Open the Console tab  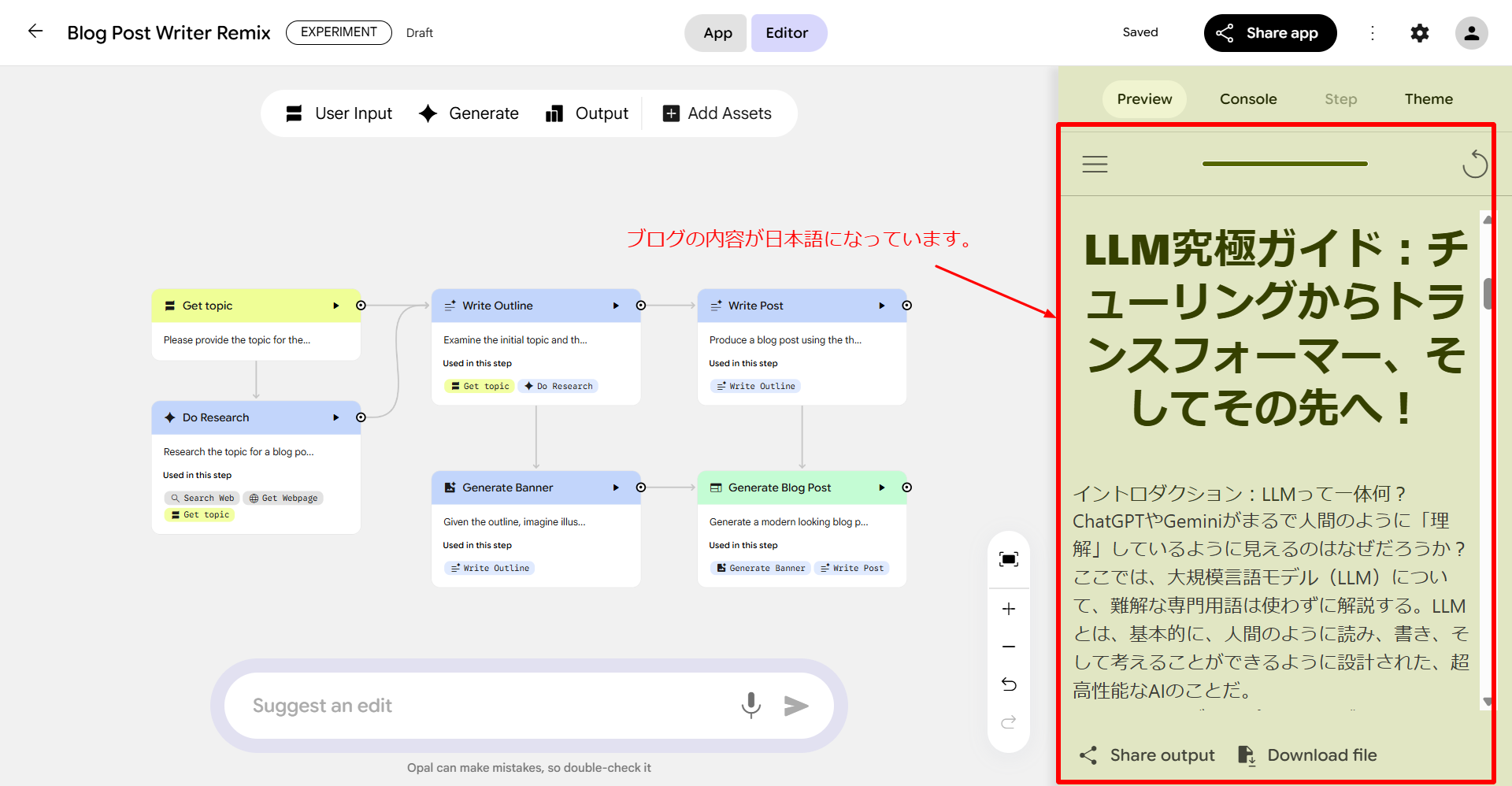pos(1247,99)
